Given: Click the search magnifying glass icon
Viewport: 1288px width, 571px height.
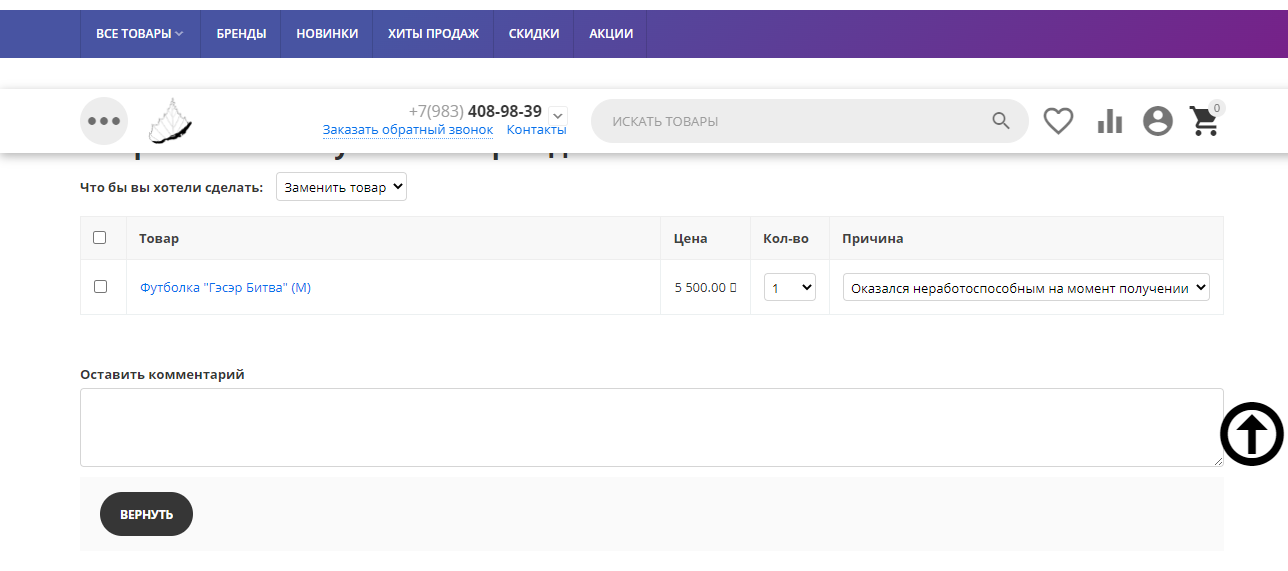Looking at the screenshot, I should click(1001, 121).
